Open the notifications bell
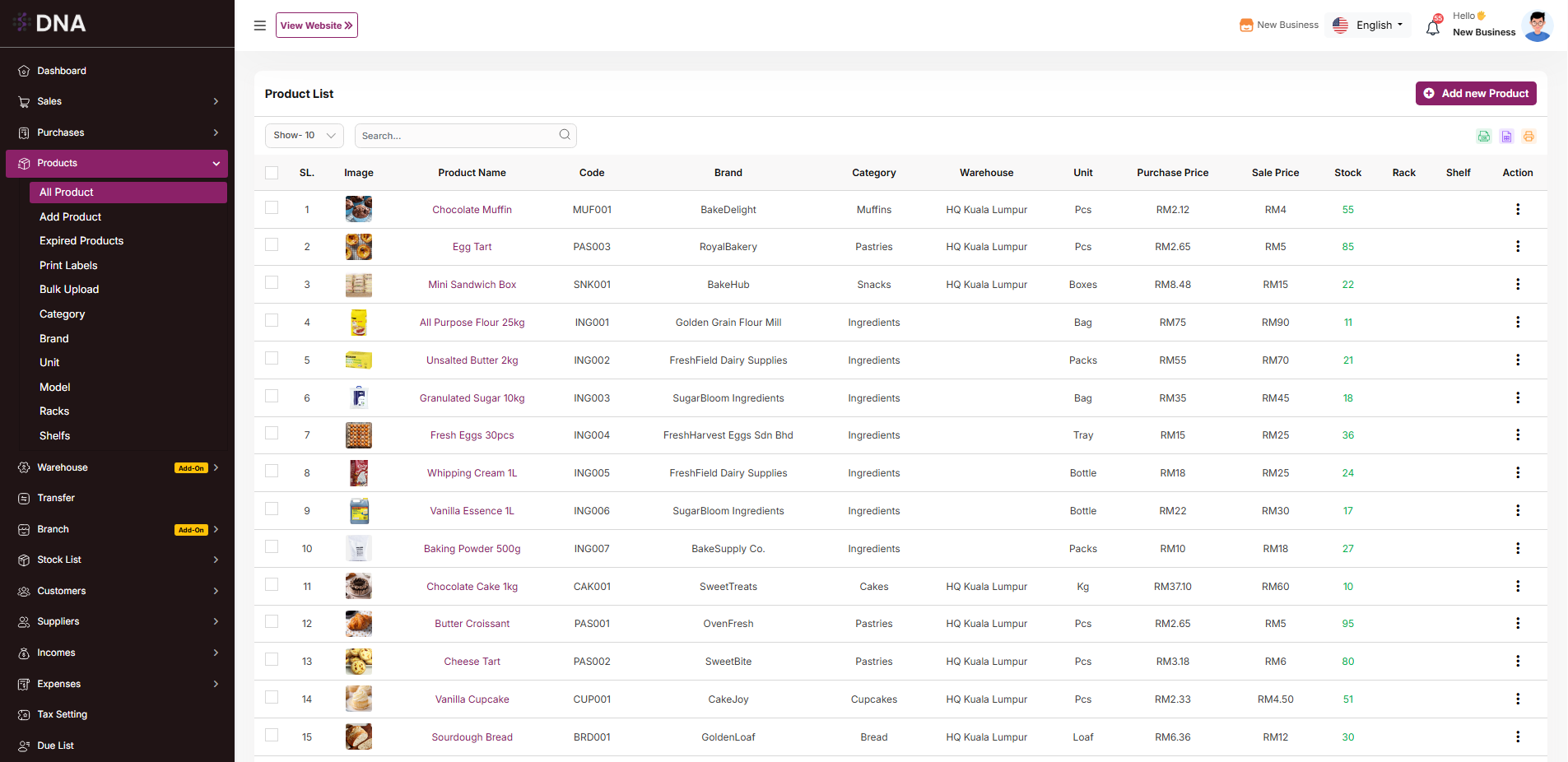Screen dimensions: 1568x762 pos(1433,27)
